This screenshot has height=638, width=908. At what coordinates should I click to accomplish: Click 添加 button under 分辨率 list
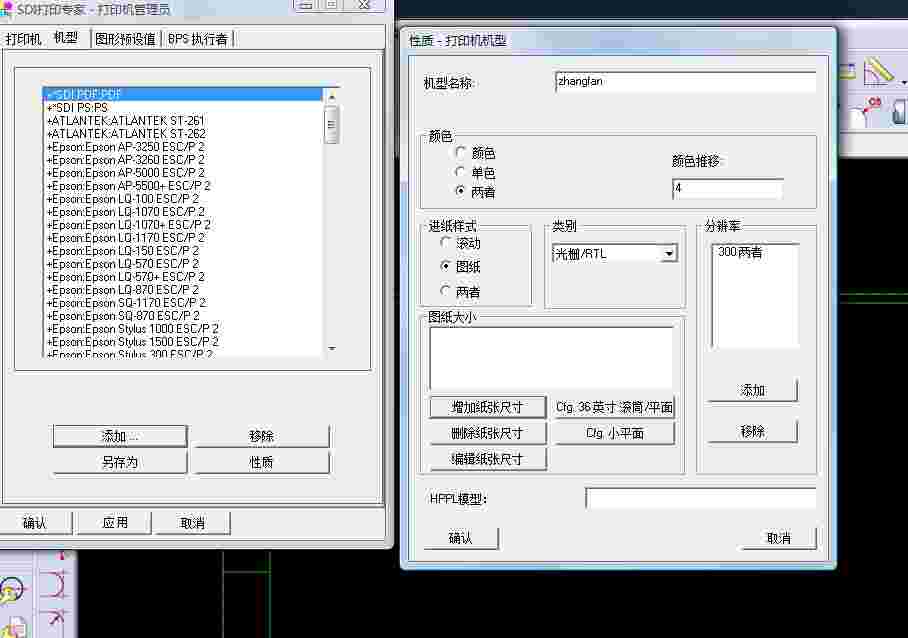click(x=752, y=390)
